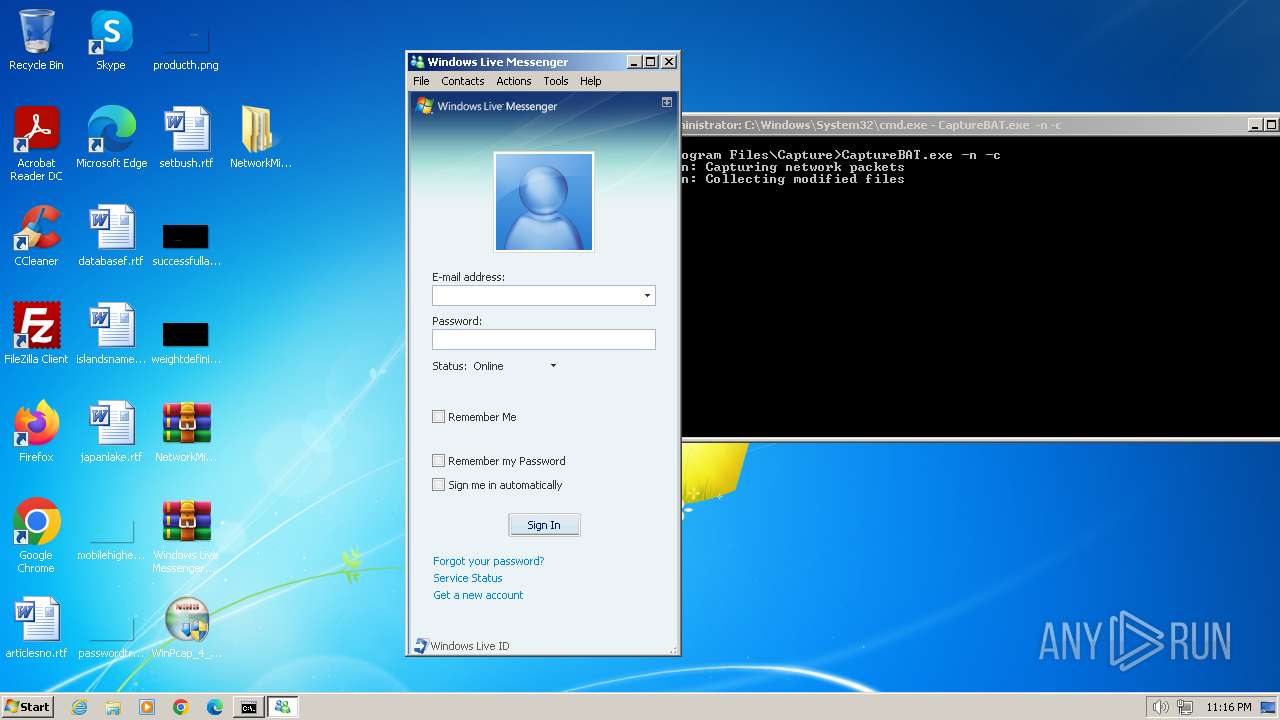Image resolution: width=1280 pixels, height=720 pixels.
Task: Click the Sign In button
Action: (544, 525)
